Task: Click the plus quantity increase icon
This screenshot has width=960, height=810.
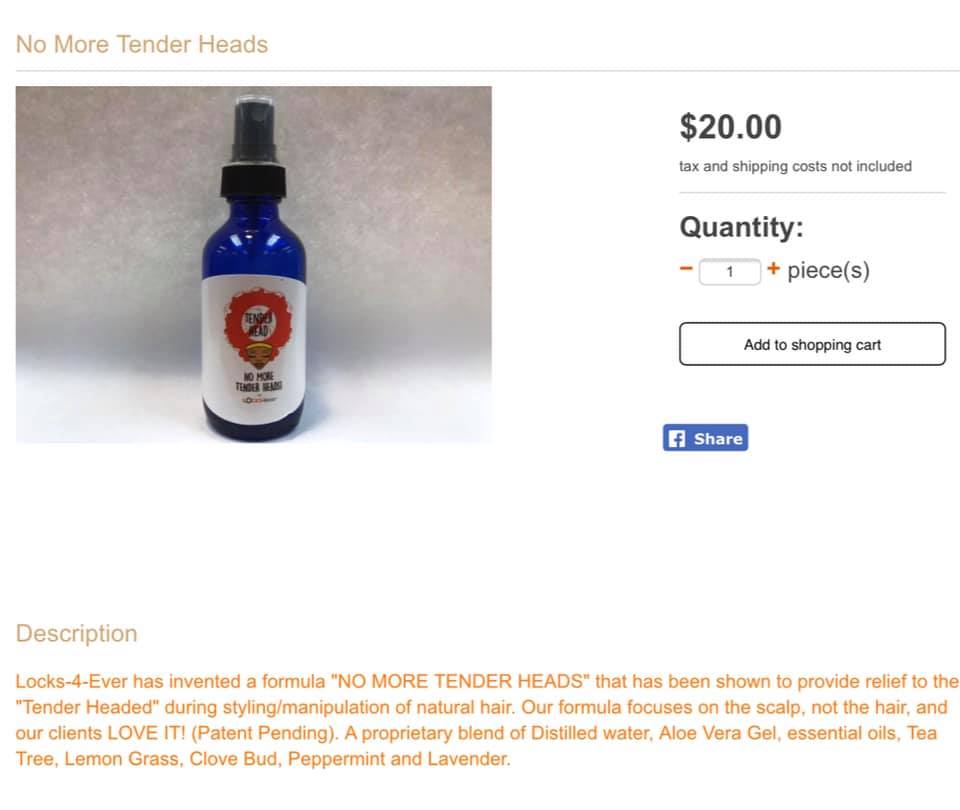Action: 773,268
